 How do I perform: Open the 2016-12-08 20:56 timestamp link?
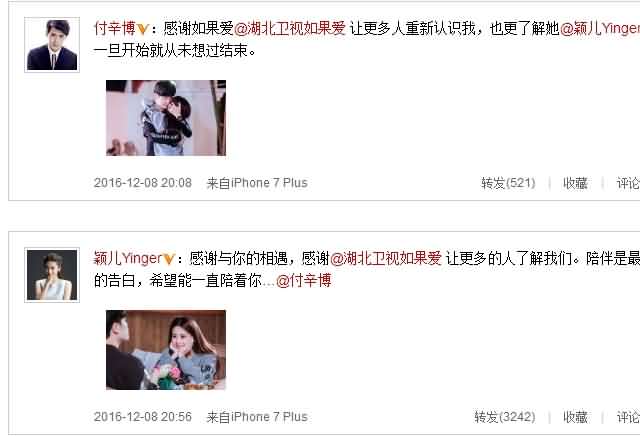[x=143, y=416]
